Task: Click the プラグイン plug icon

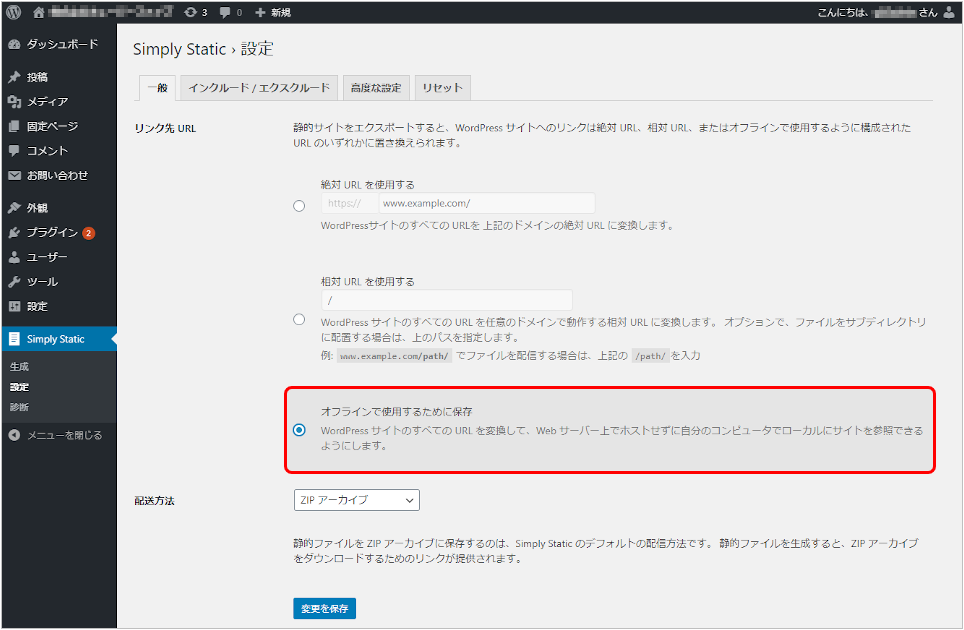Action: point(14,232)
